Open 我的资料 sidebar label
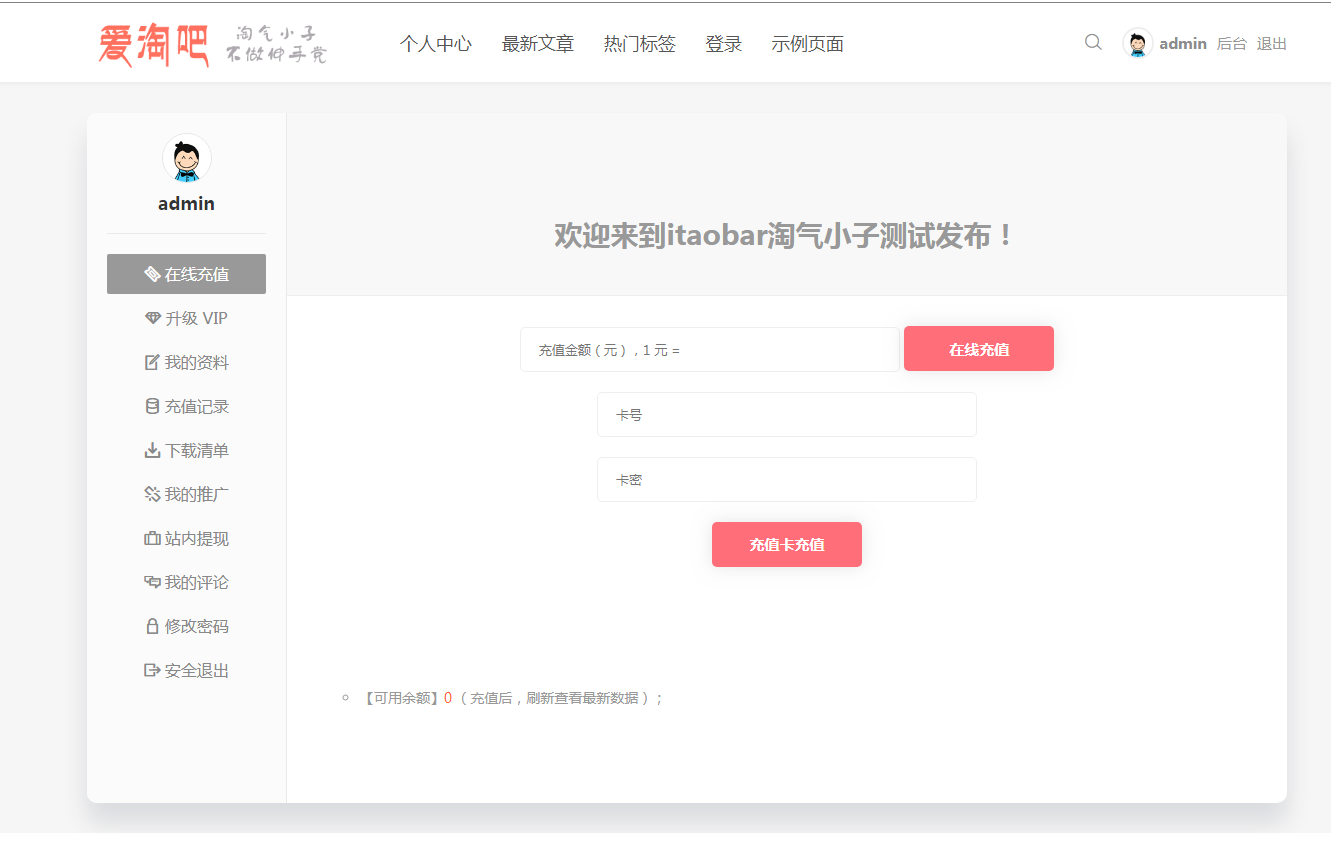This screenshot has height=859, width=1331. coord(197,362)
